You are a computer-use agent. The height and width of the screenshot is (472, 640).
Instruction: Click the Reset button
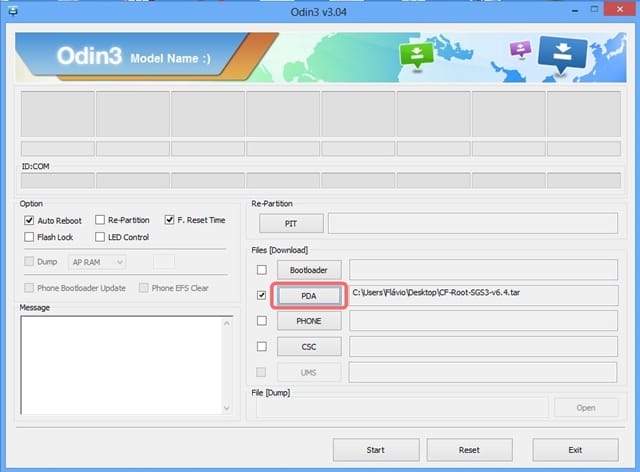tap(469, 450)
